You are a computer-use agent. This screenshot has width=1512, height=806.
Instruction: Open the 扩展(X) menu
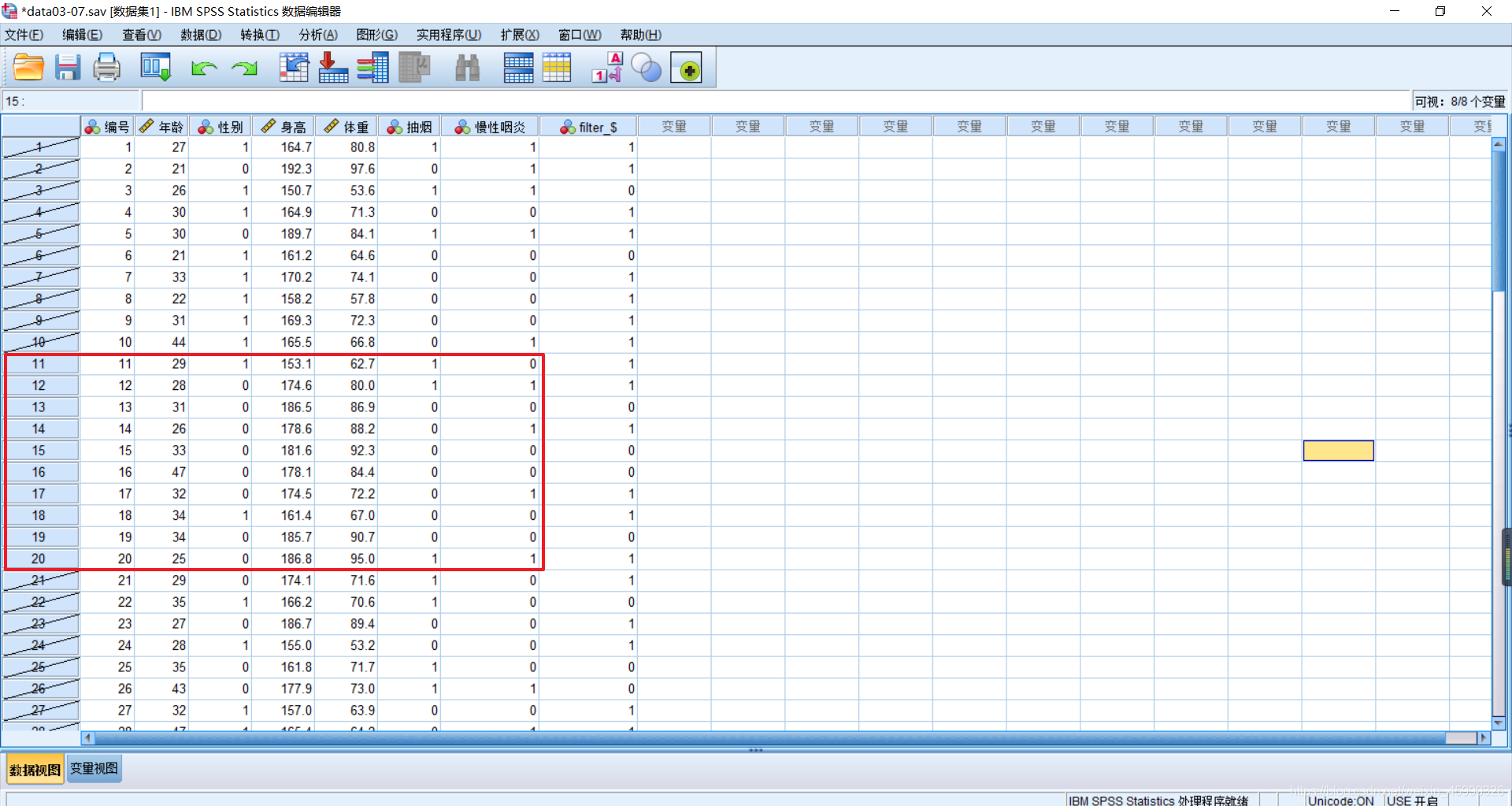tap(520, 35)
